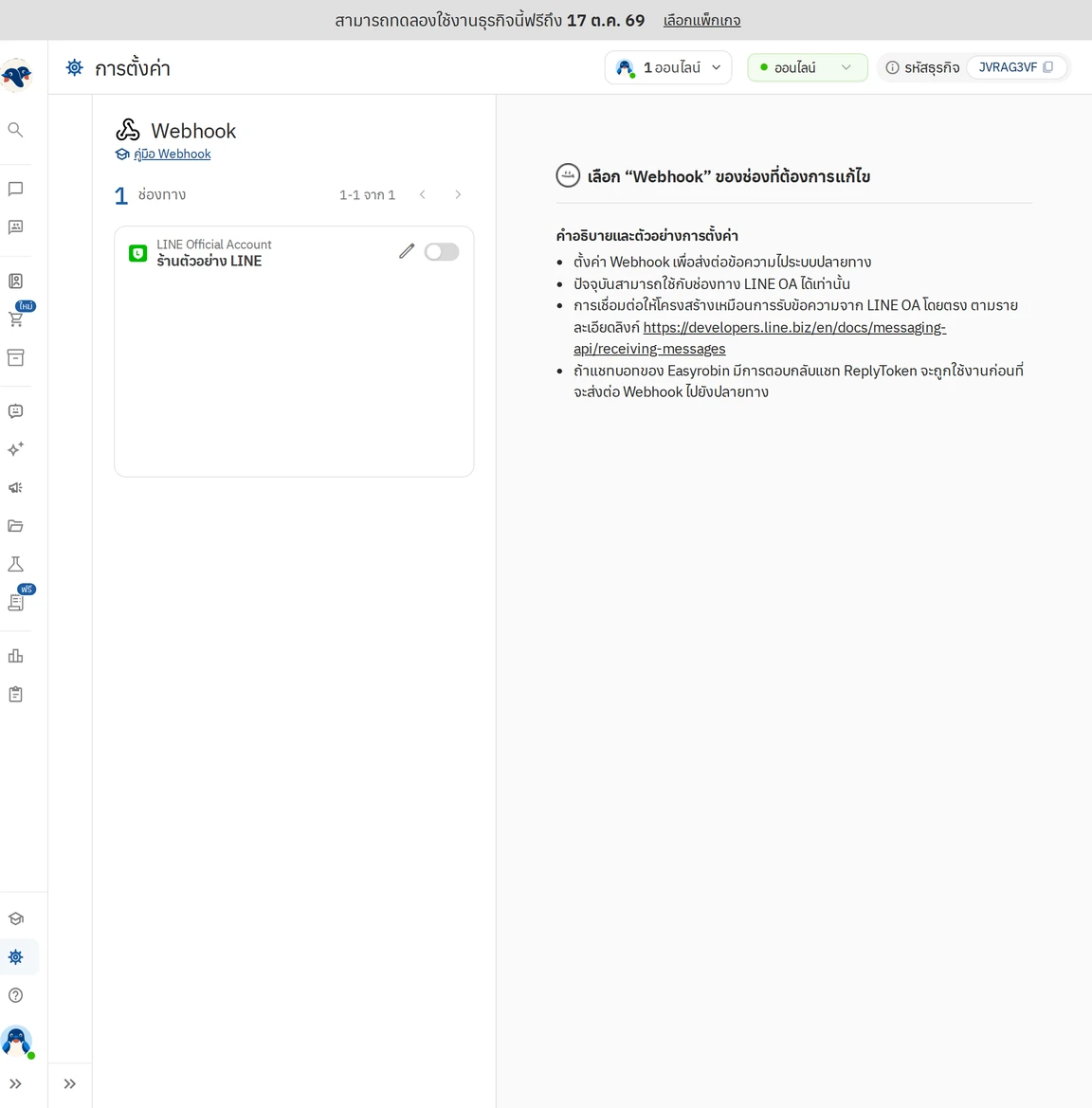
Task: Open the archive box icon
Action: [x=15, y=356]
